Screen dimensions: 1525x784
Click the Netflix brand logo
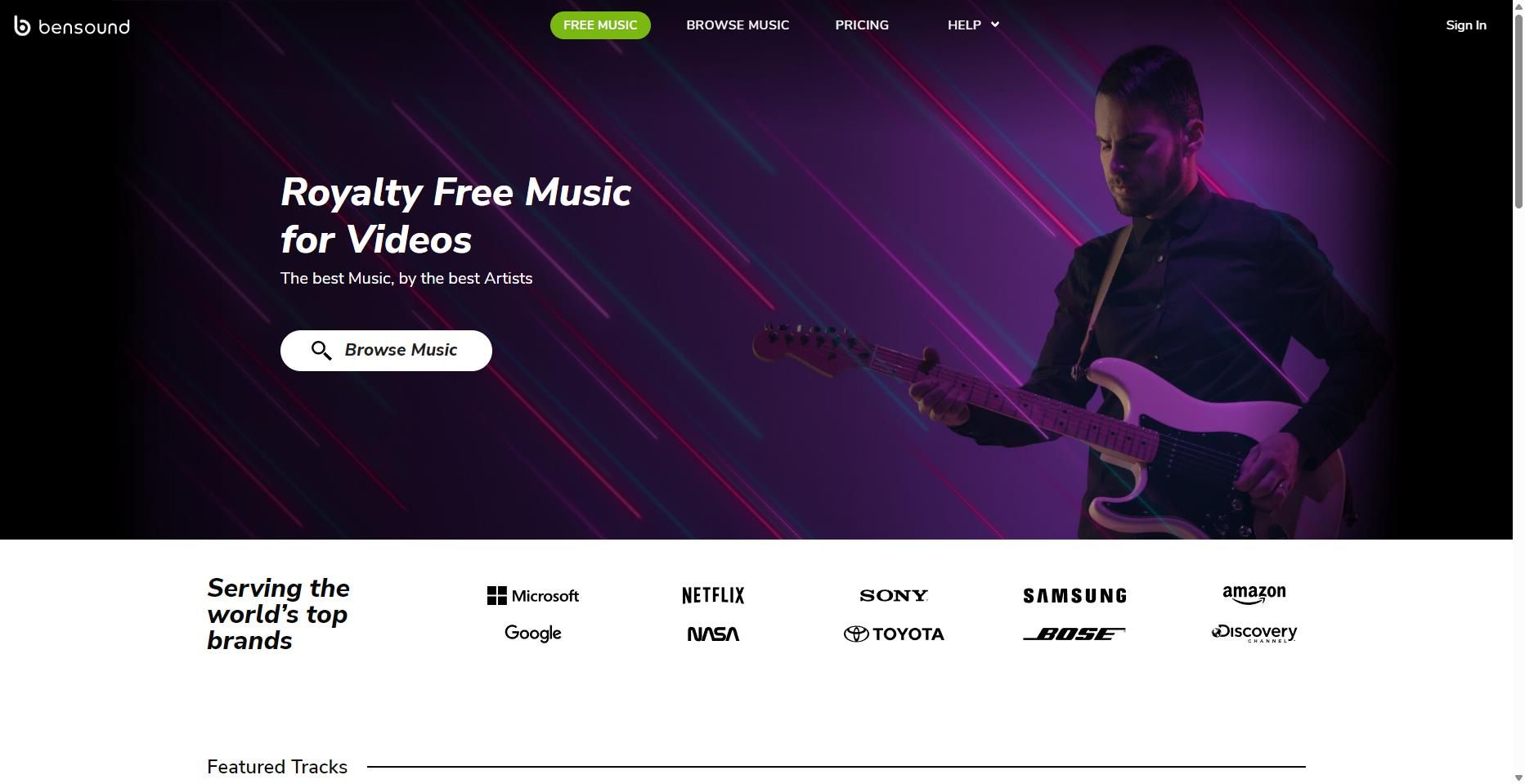[x=713, y=595]
